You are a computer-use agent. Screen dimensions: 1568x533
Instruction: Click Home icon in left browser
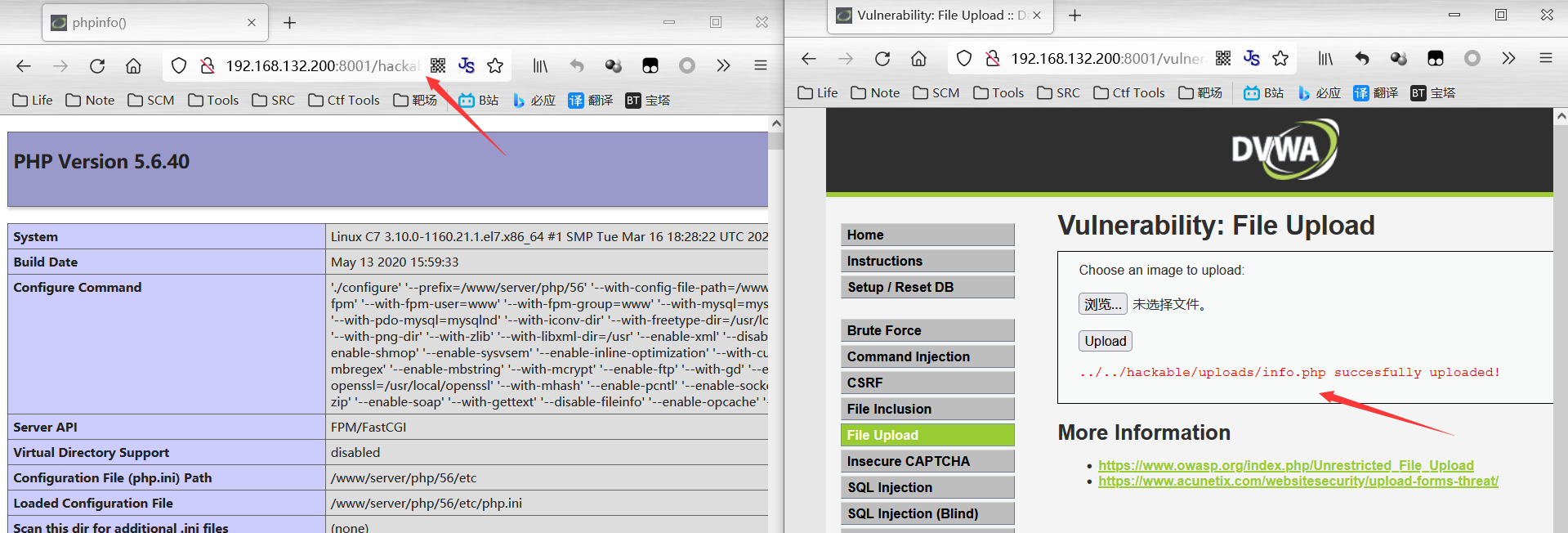[x=133, y=66]
